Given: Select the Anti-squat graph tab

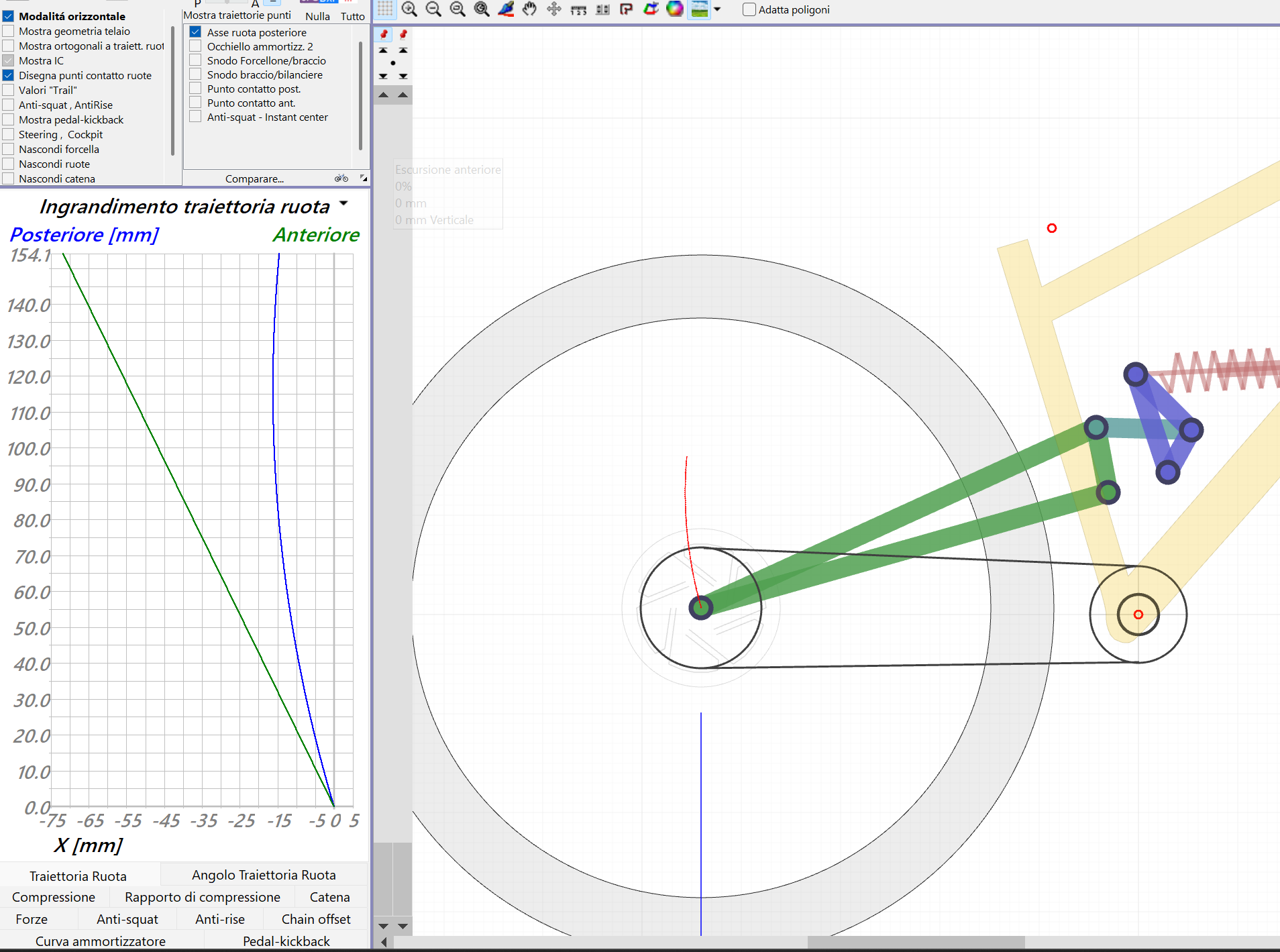Looking at the screenshot, I should [x=127, y=919].
